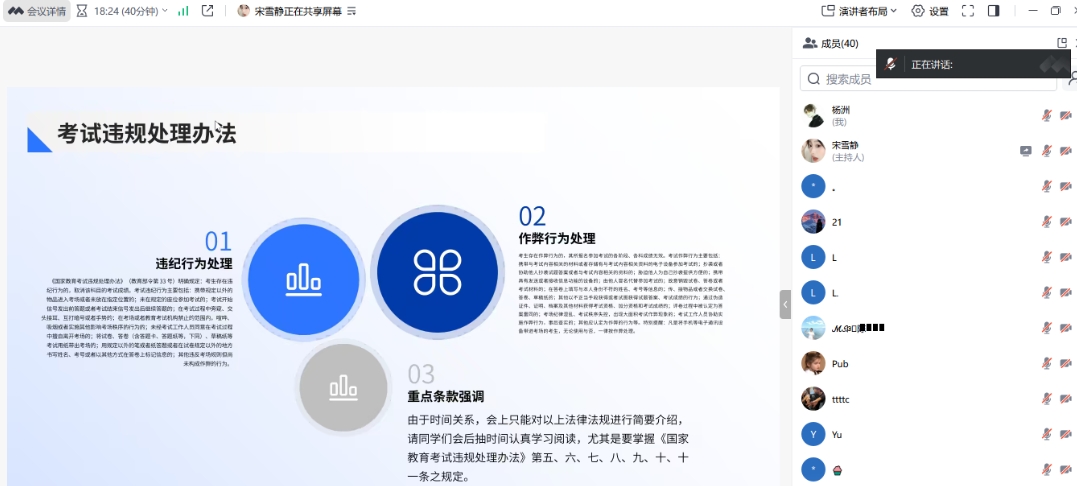Click 宋雪静 host avatar in members list
This screenshot has width=1077, height=486.
[813, 151]
